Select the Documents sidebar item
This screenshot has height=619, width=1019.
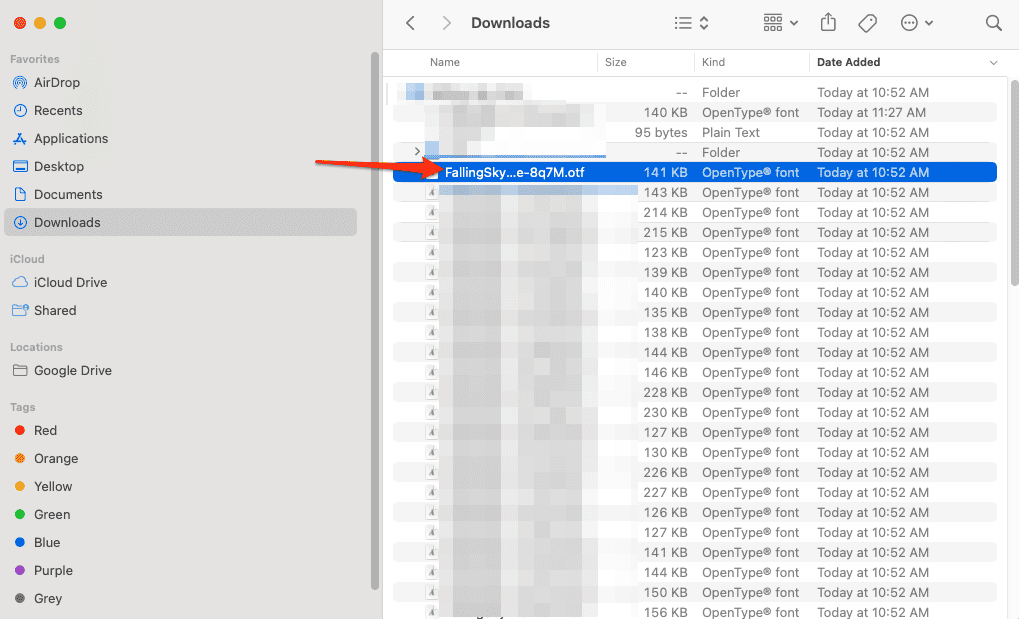(x=68, y=195)
